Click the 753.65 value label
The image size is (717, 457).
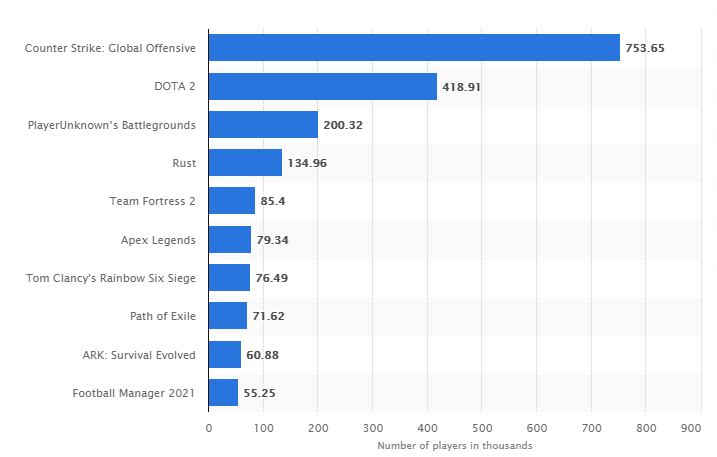click(x=645, y=48)
